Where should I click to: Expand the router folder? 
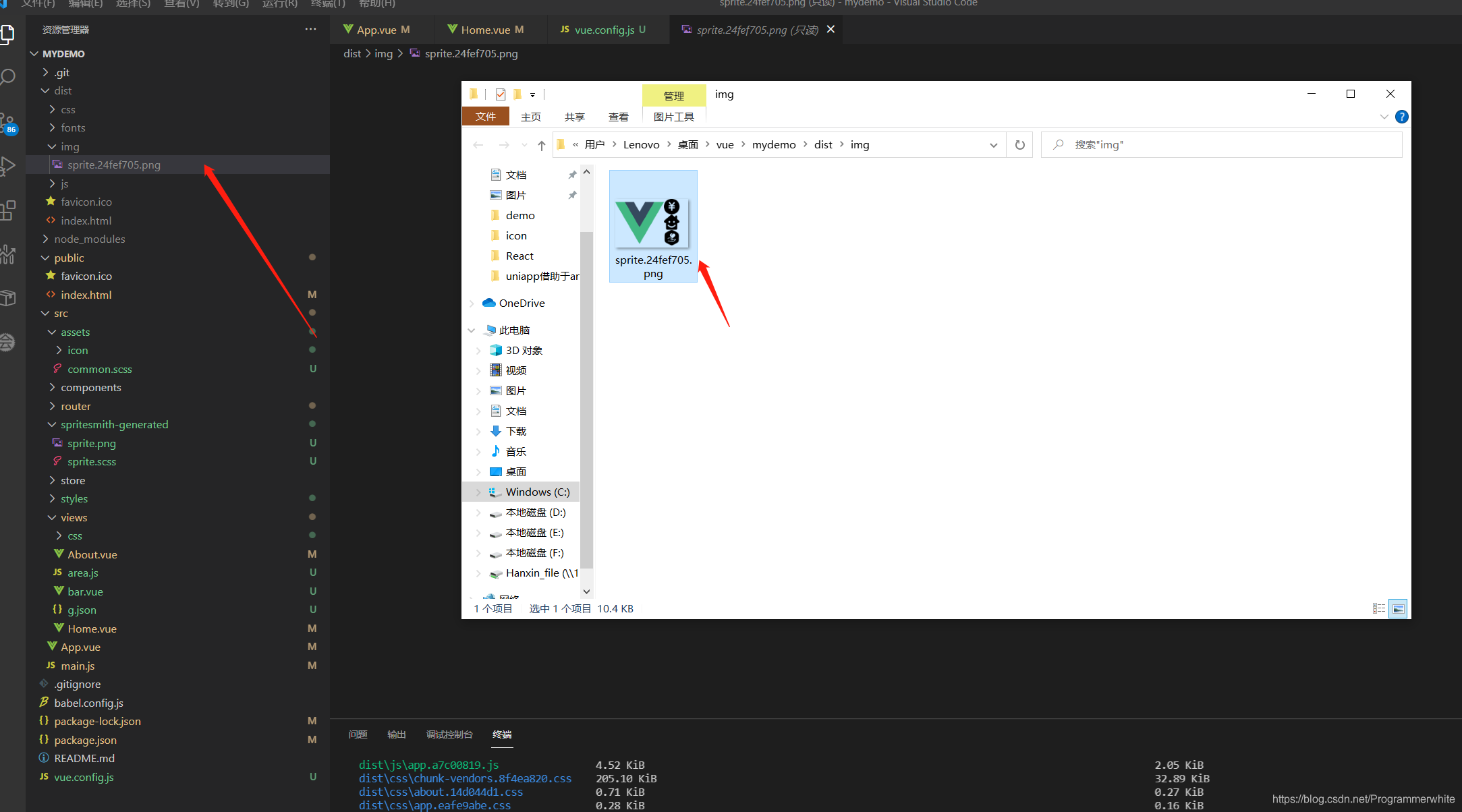pyautogui.click(x=52, y=406)
